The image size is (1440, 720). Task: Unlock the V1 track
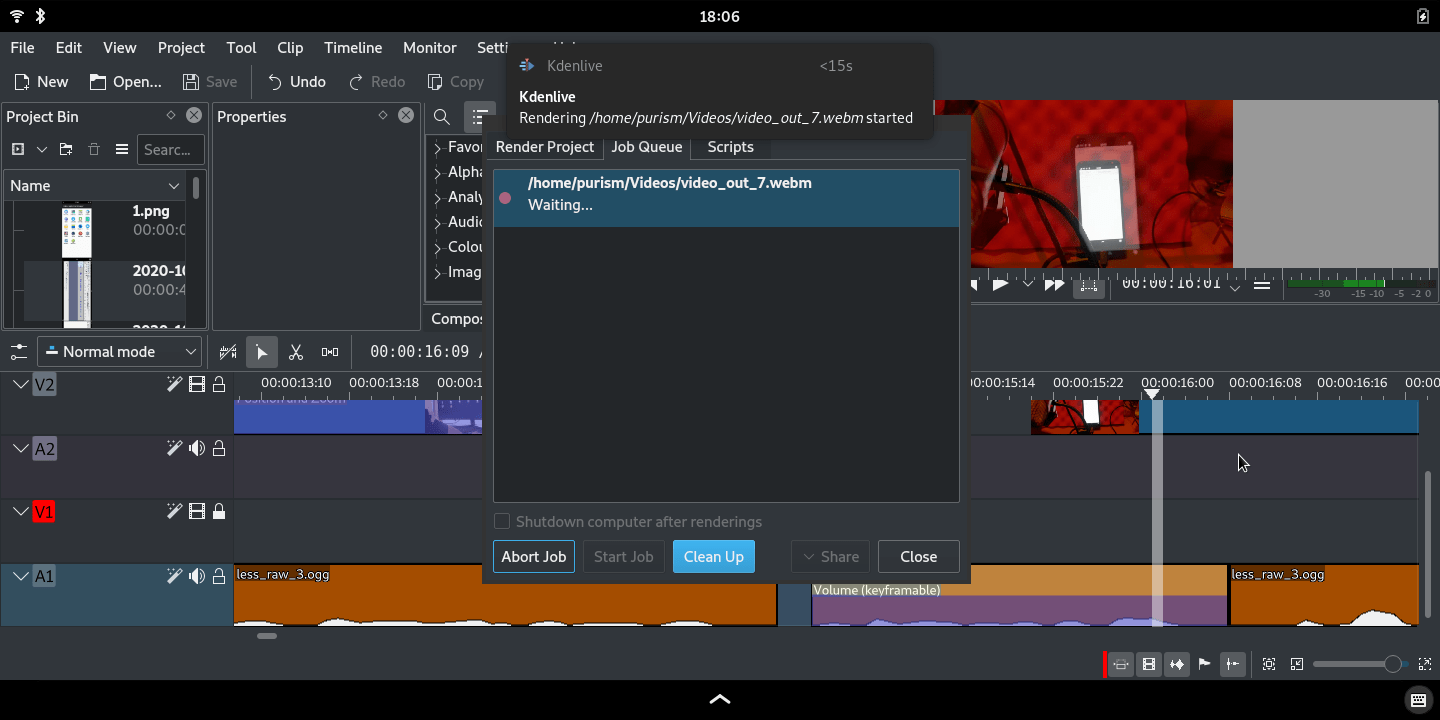219,512
